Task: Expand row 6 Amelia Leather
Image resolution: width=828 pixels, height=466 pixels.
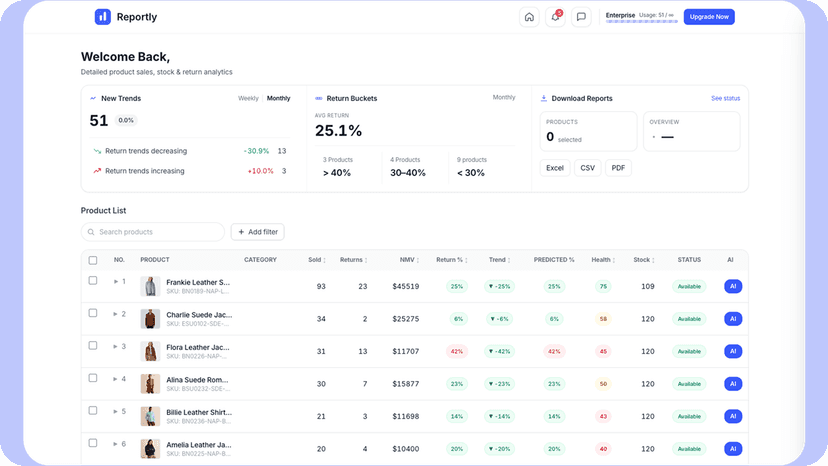Action: (116, 444)
